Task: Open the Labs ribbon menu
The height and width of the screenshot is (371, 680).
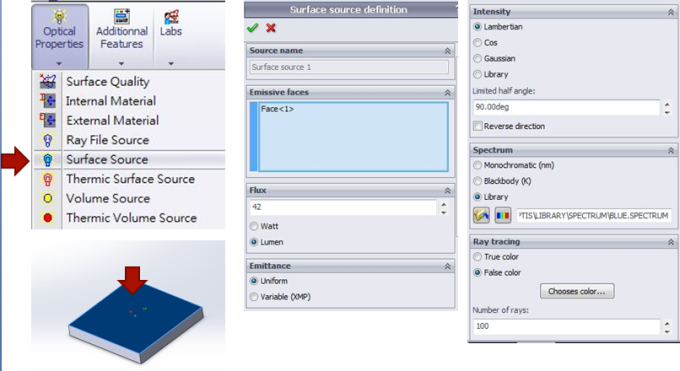Action: coord(171,37)
